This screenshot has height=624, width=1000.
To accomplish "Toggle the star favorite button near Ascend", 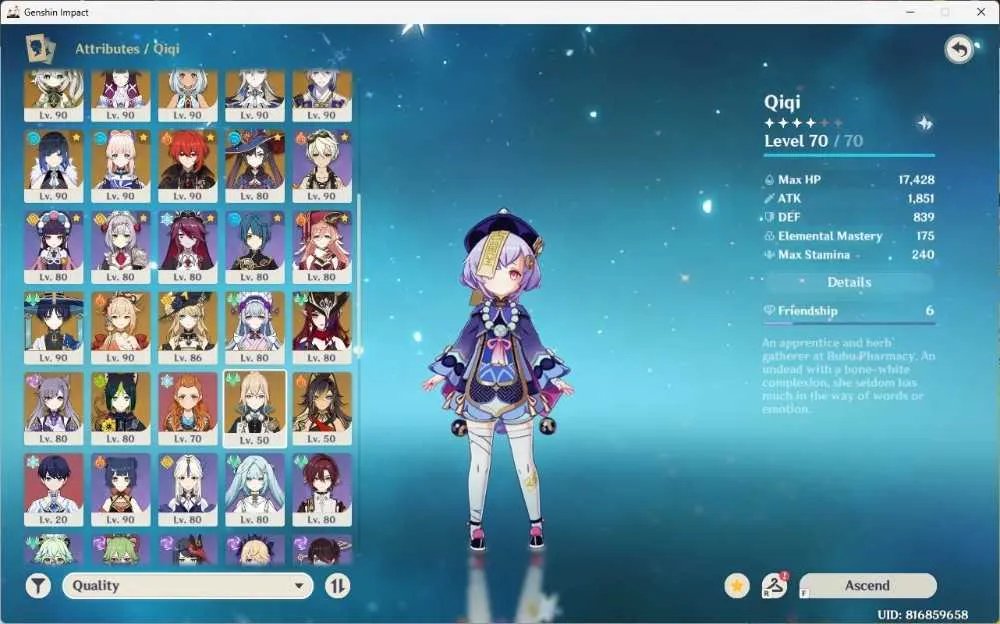I will (x=737, y=585).
